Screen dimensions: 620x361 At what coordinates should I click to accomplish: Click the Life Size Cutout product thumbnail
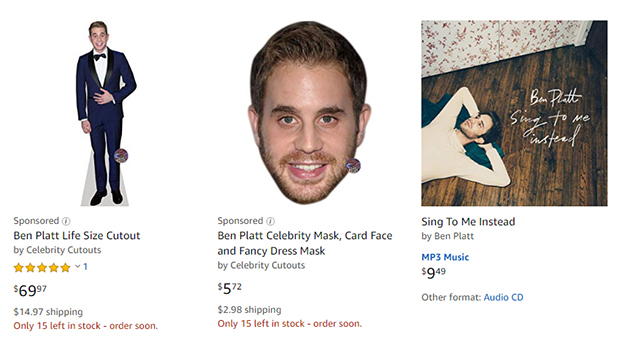click(106, 113)
